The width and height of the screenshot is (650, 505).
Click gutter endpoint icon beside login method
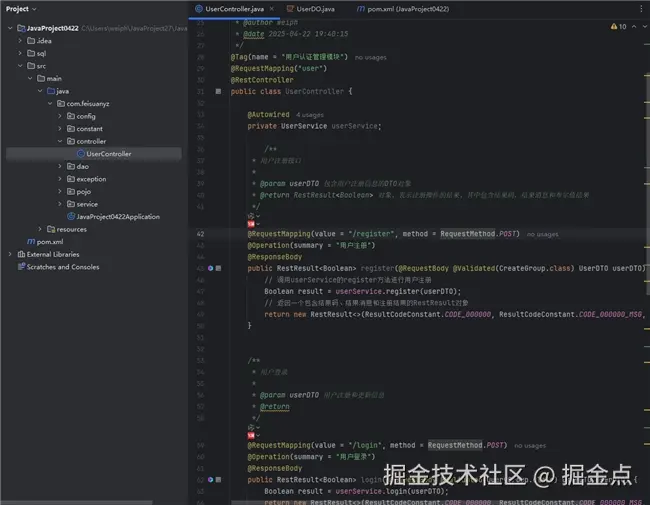[x=211, y=479]
